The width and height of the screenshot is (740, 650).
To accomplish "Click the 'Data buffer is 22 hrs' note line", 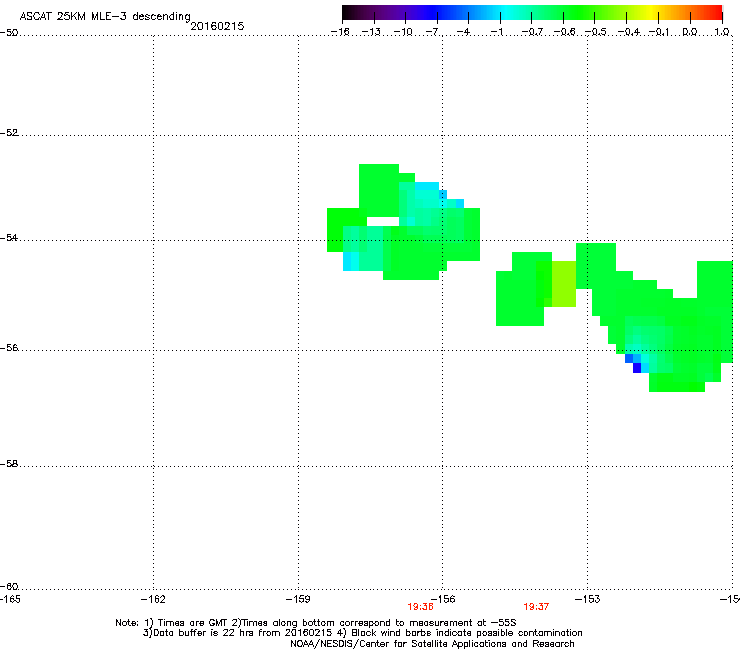I will [x=362, y=633].
